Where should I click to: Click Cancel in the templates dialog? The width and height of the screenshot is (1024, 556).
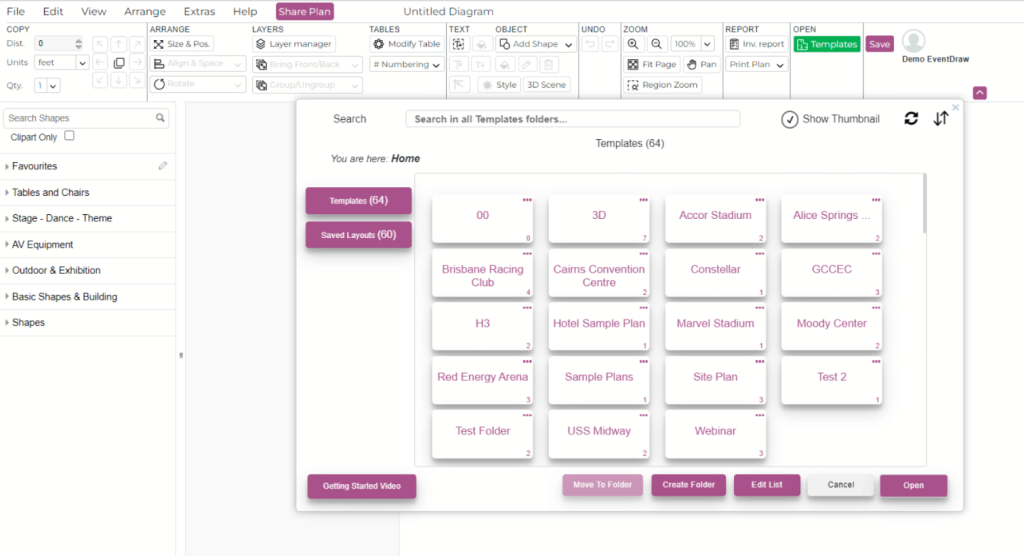(840, 485)
